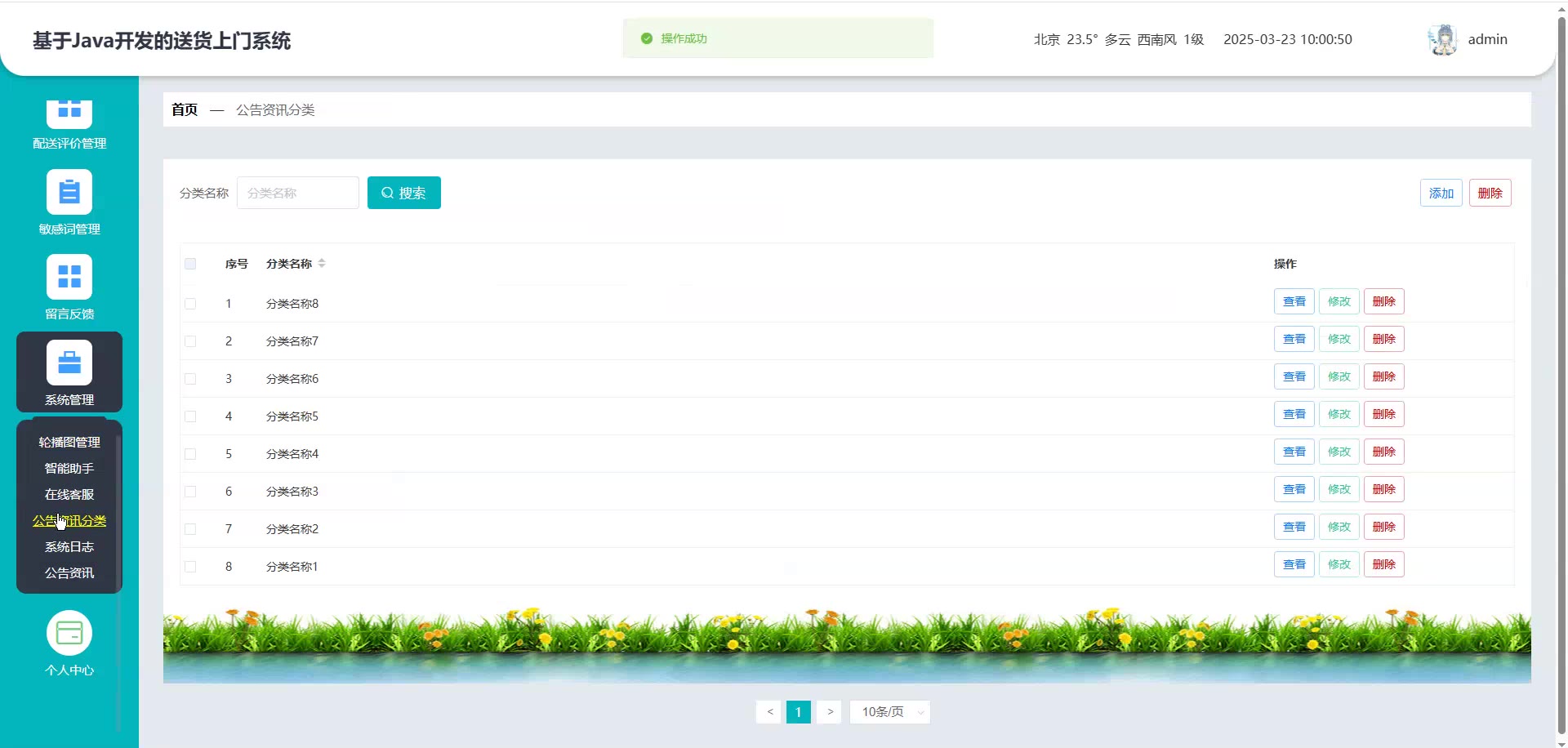Click the 序号 column header

coord(237,264)
